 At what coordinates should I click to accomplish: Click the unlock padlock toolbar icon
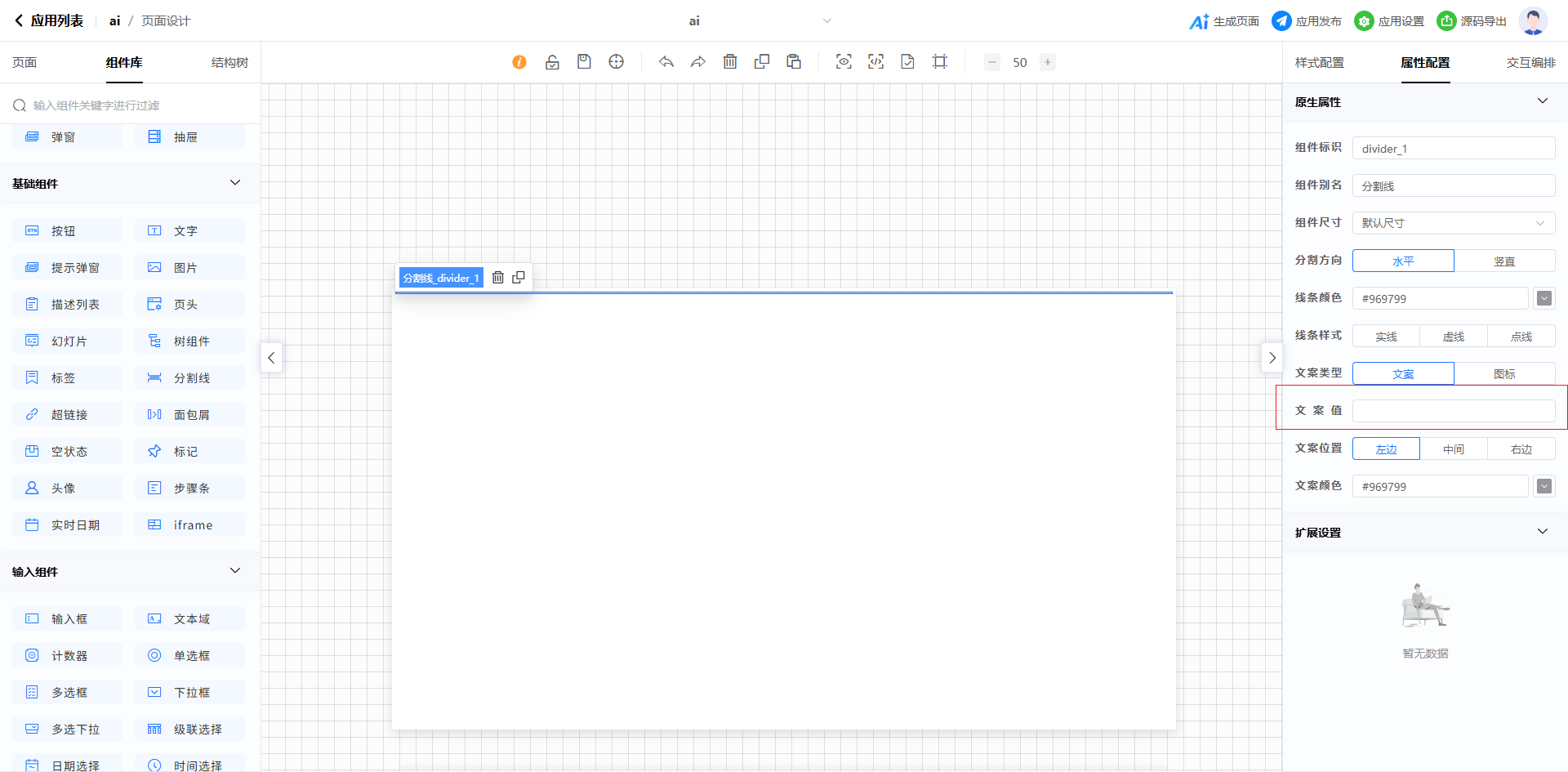pyautogui.click(x=552, y=62)
